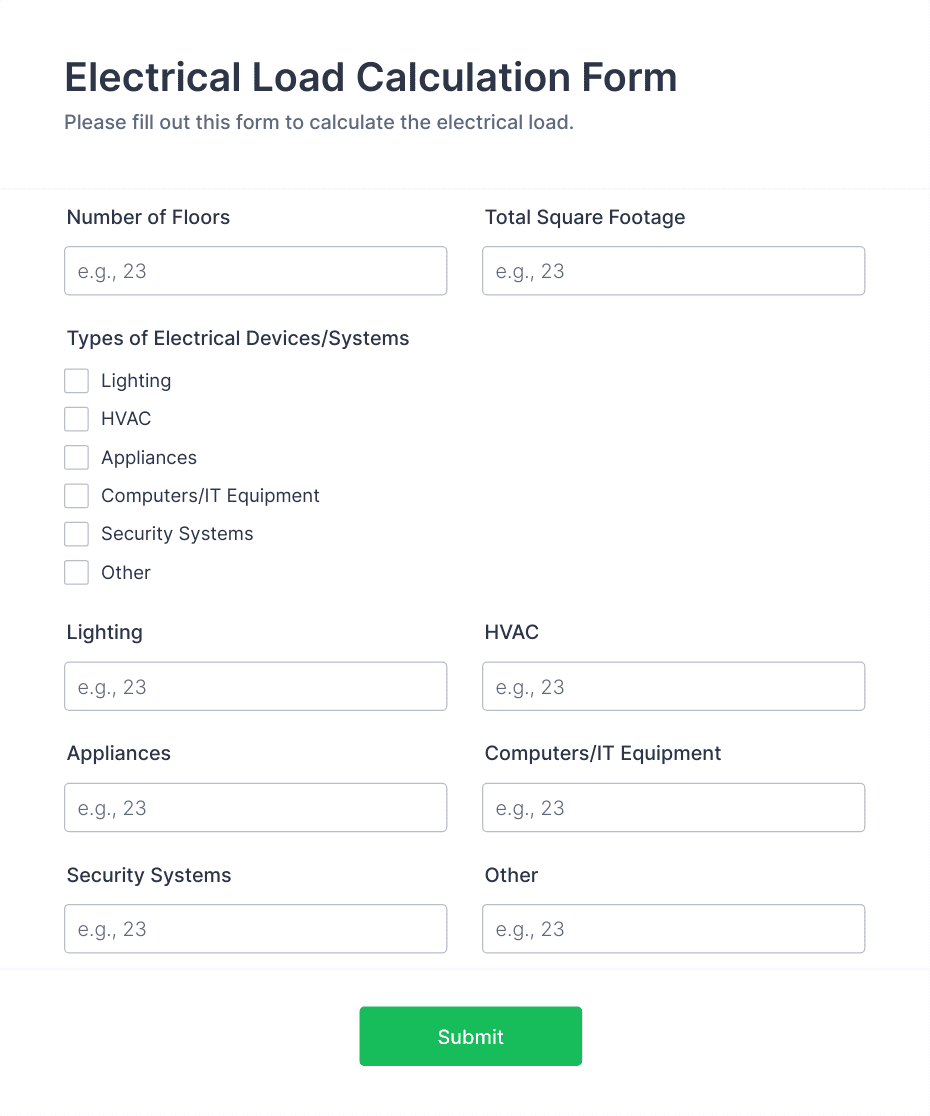The image size is (930, 1116).
Task: Select the Appliances checkbox
Action: coord(76,457)
